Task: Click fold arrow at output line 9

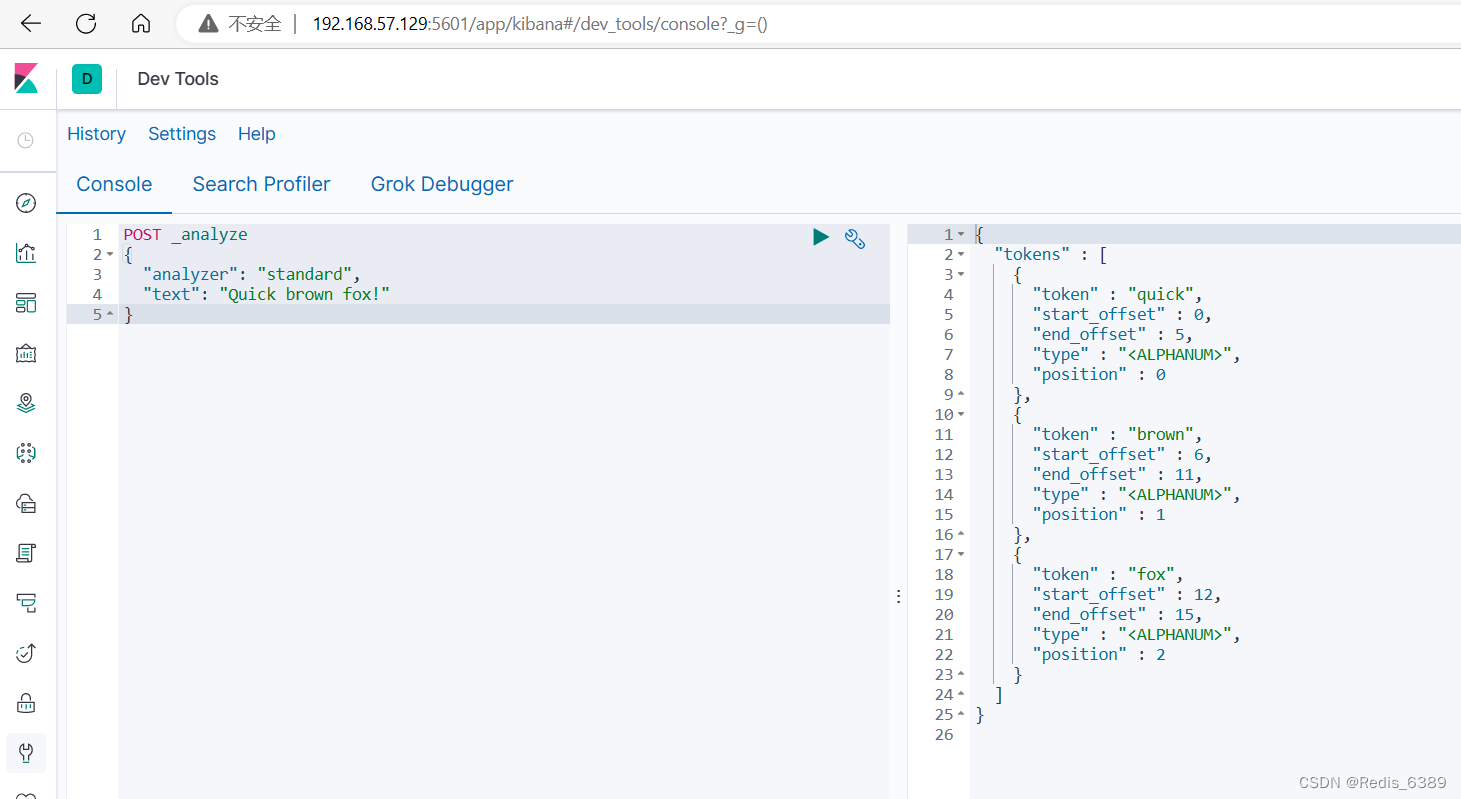Action: pyautogui.click(x=961, y=394)
